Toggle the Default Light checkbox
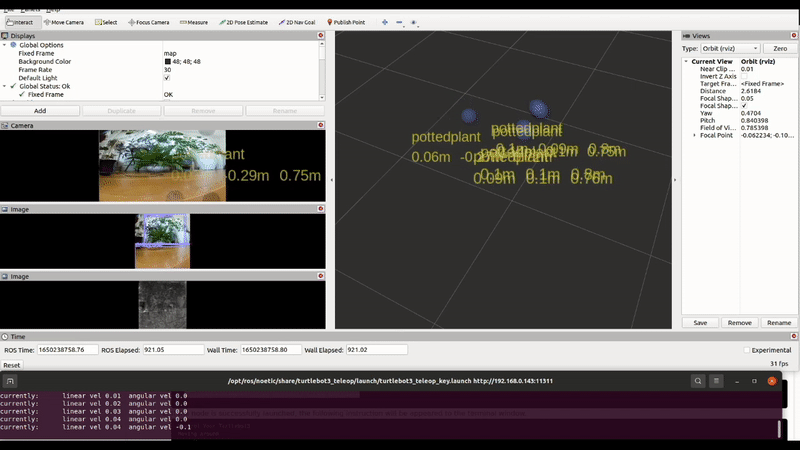This screenshot has height=450, width=800. click(167, 78)
